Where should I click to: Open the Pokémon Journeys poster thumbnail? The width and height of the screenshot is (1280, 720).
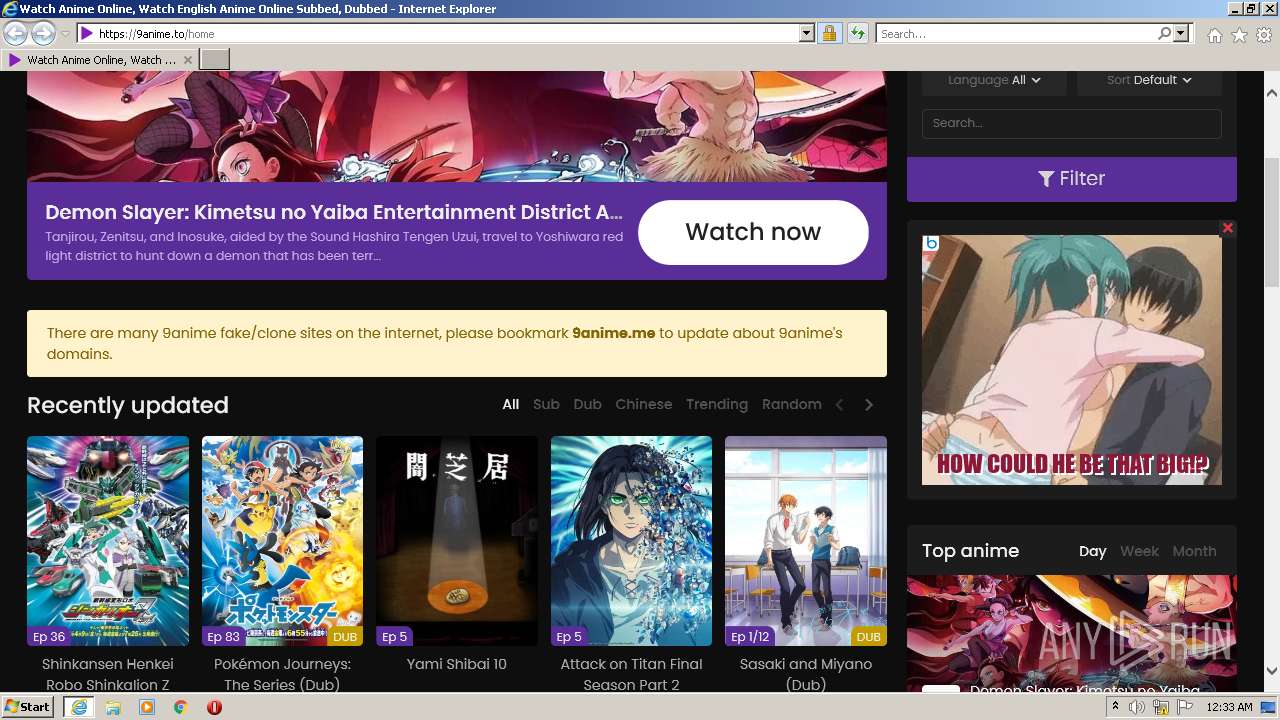(283, 541)
